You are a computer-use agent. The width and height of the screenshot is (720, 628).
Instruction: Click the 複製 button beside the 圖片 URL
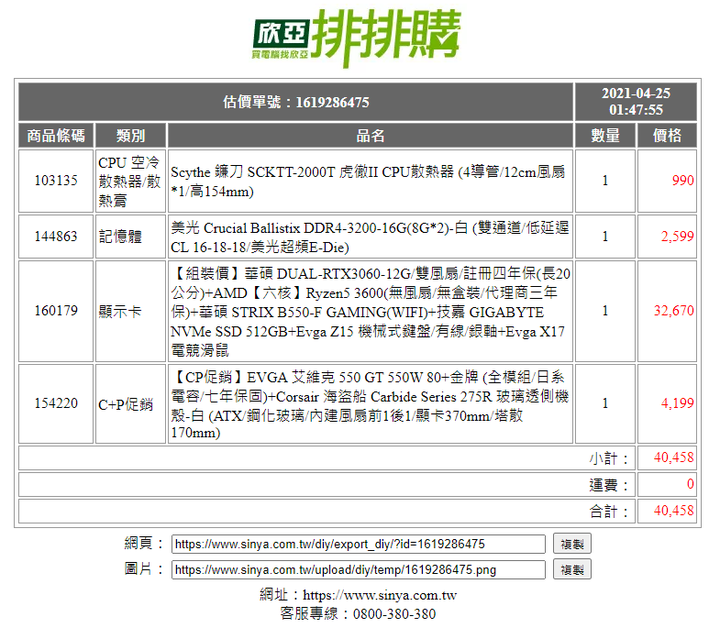tap(572, 570)
